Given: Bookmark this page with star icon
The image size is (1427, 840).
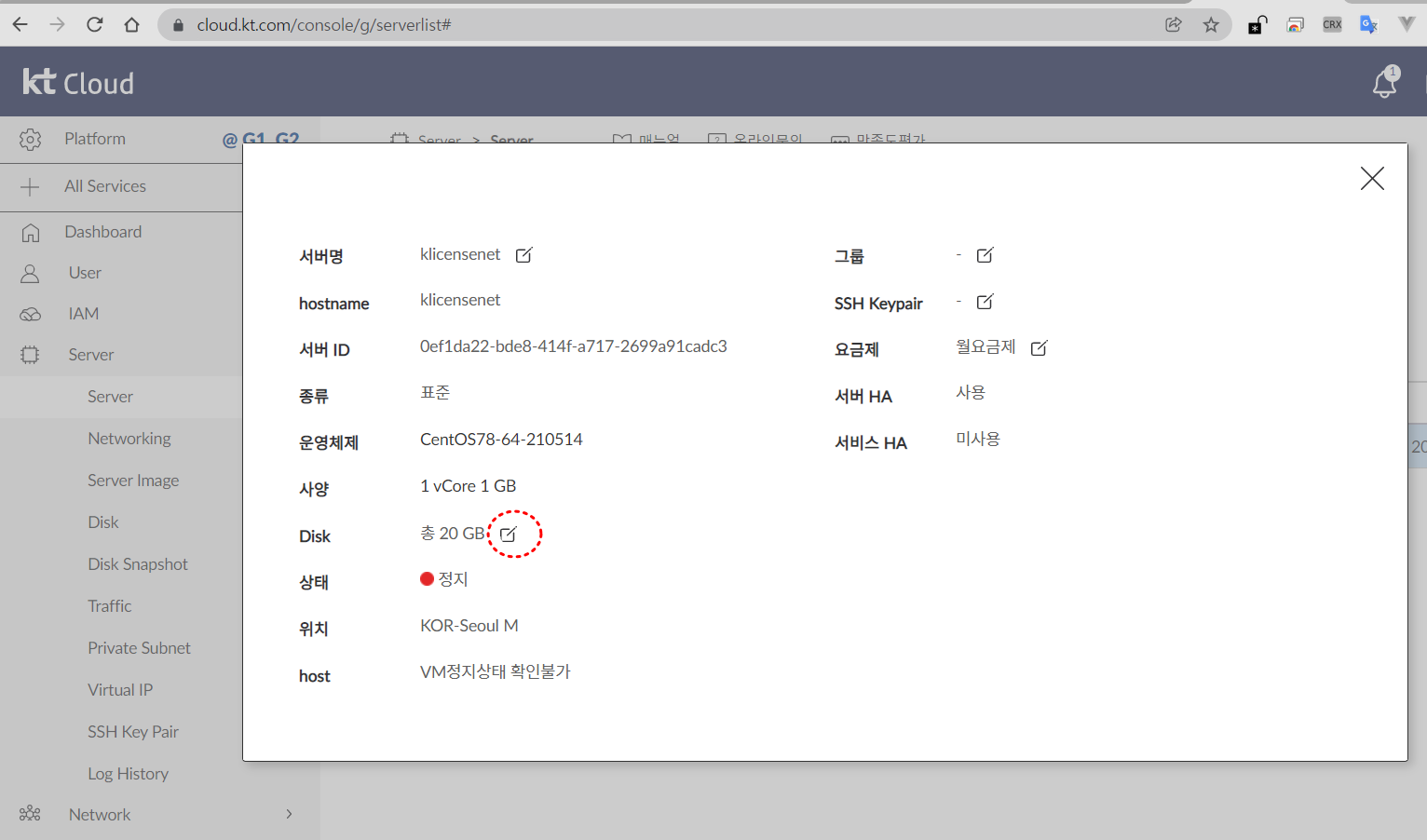Looking at the screenshot, I should point(1211,24).
